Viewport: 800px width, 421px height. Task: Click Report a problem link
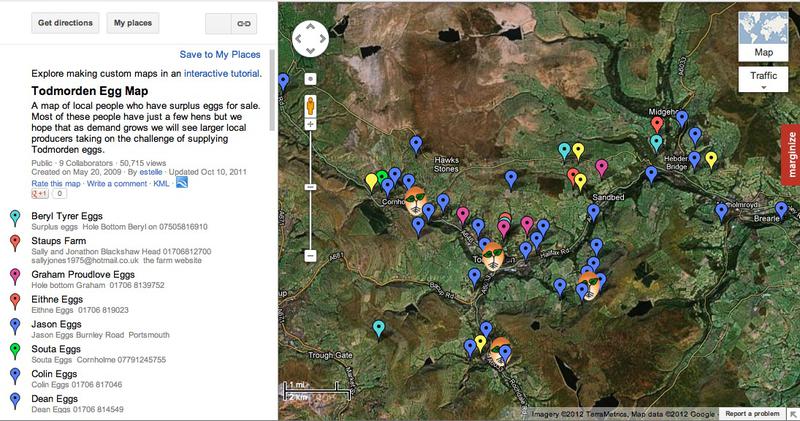752,414
